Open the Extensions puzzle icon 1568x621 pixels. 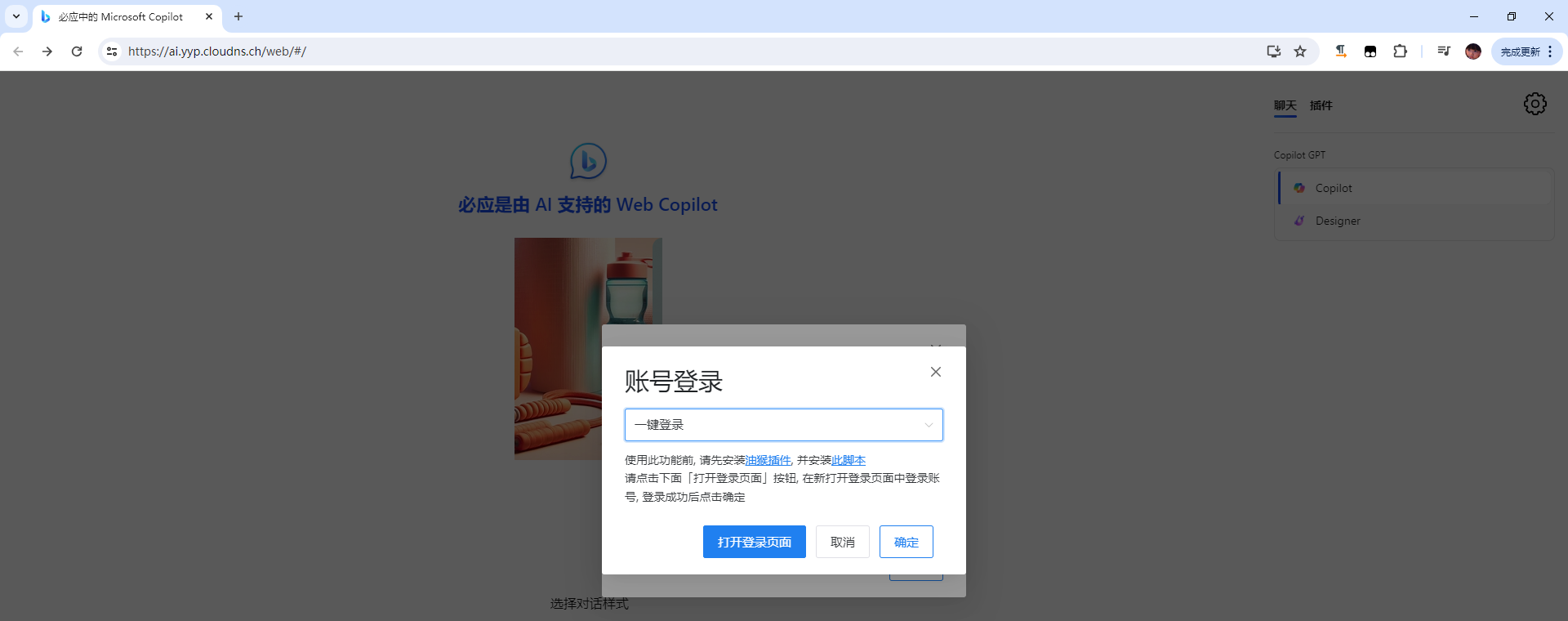tap(1400, 51)
